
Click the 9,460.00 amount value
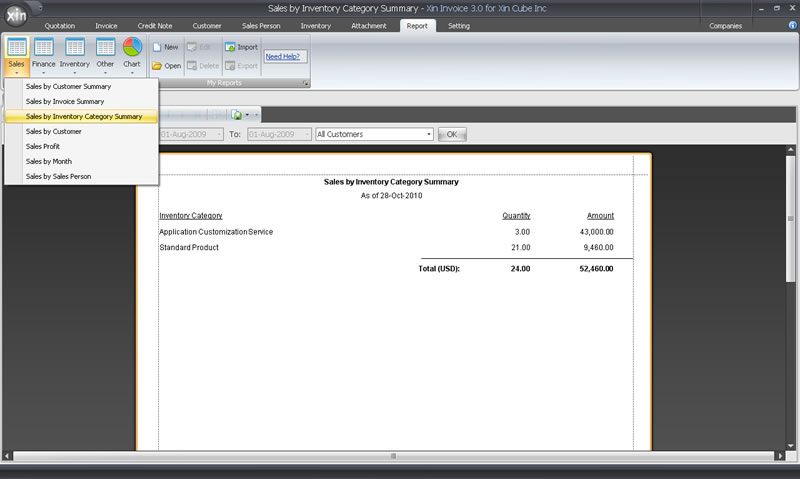coord(598,247)
